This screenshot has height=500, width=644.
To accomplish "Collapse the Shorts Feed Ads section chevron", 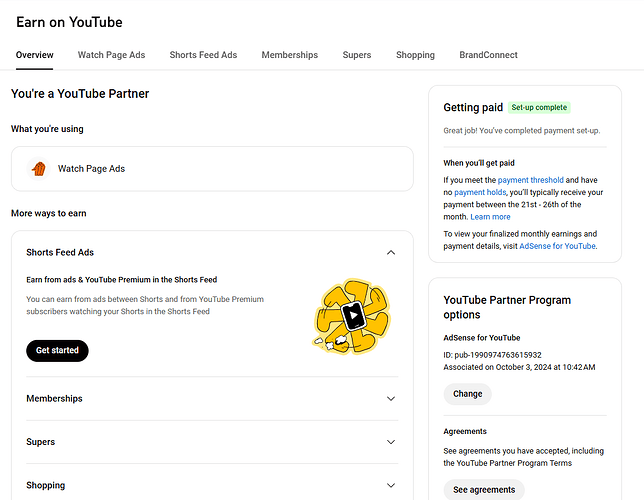I will click(391, 253).
